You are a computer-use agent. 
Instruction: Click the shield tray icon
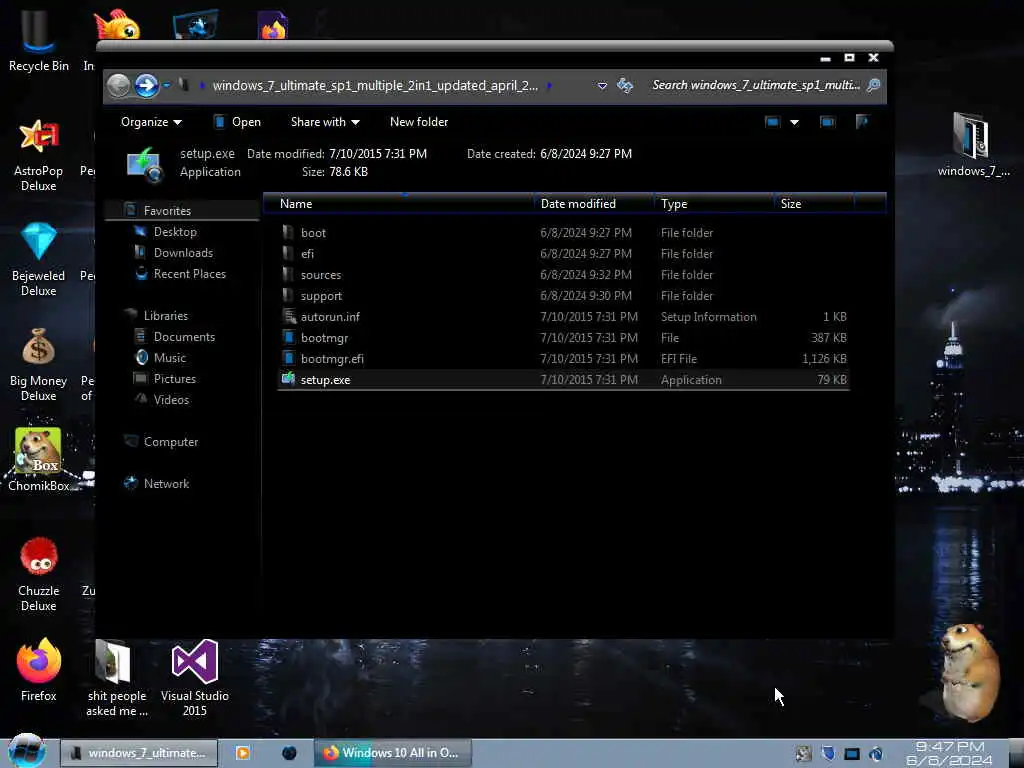828,754
